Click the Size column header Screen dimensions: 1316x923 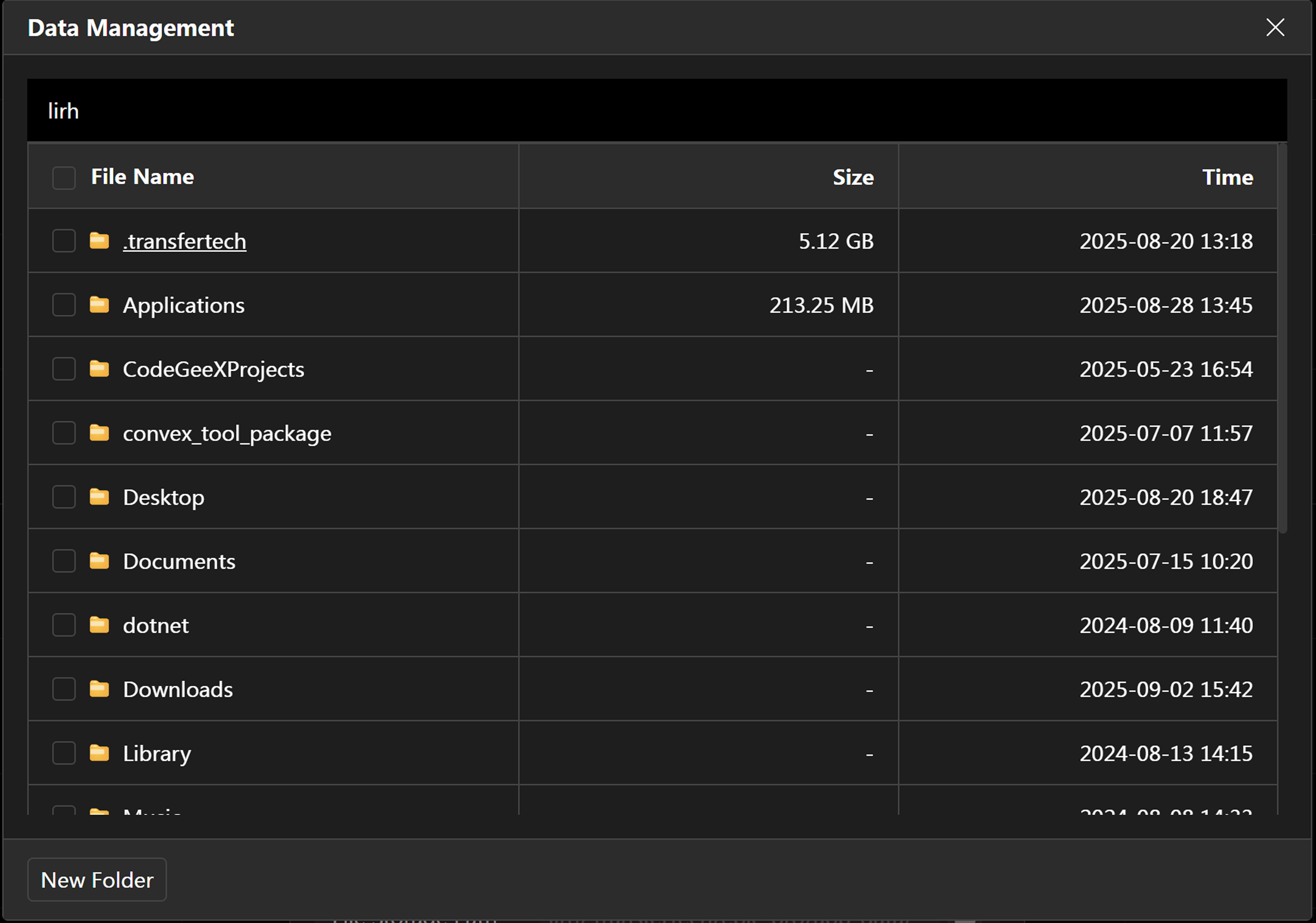pos(852,178)
